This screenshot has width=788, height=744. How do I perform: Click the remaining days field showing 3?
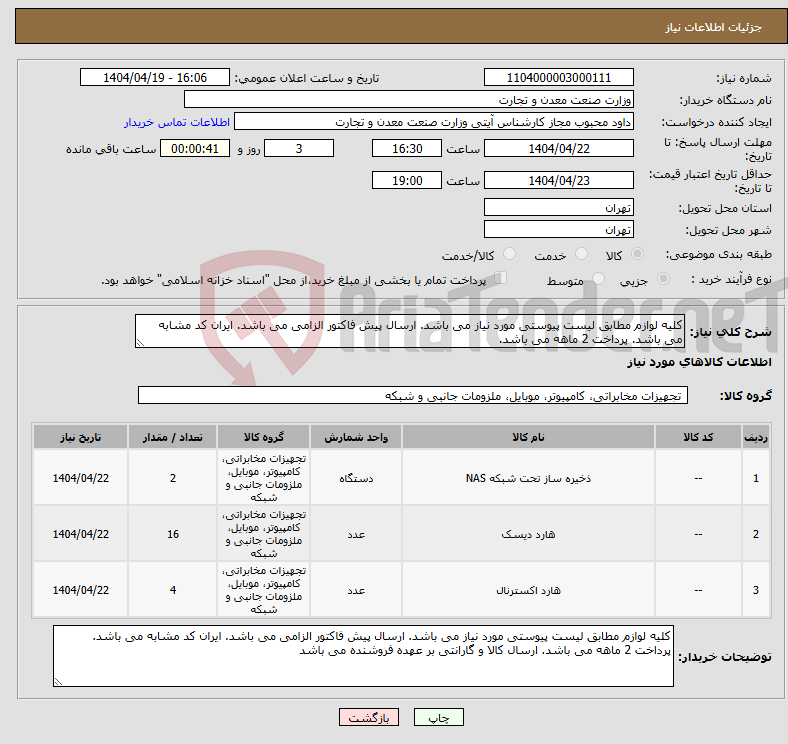coord(299,148)
